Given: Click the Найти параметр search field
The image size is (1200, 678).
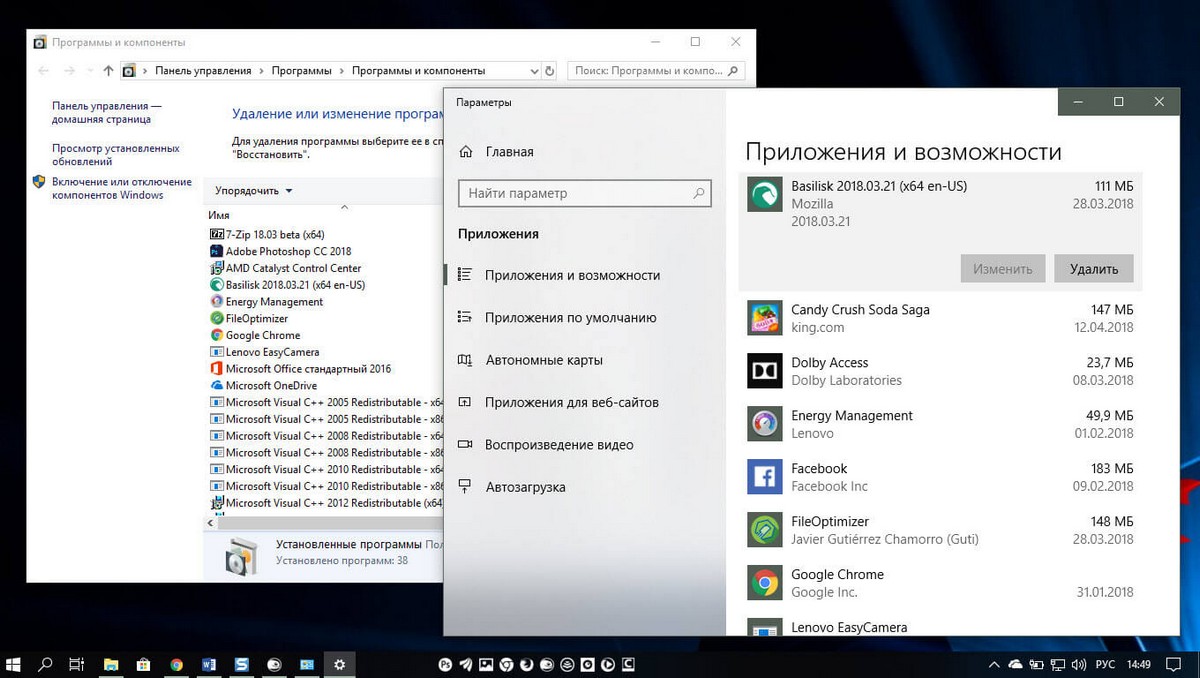Looking at the screenshot, I should (584, 193).
